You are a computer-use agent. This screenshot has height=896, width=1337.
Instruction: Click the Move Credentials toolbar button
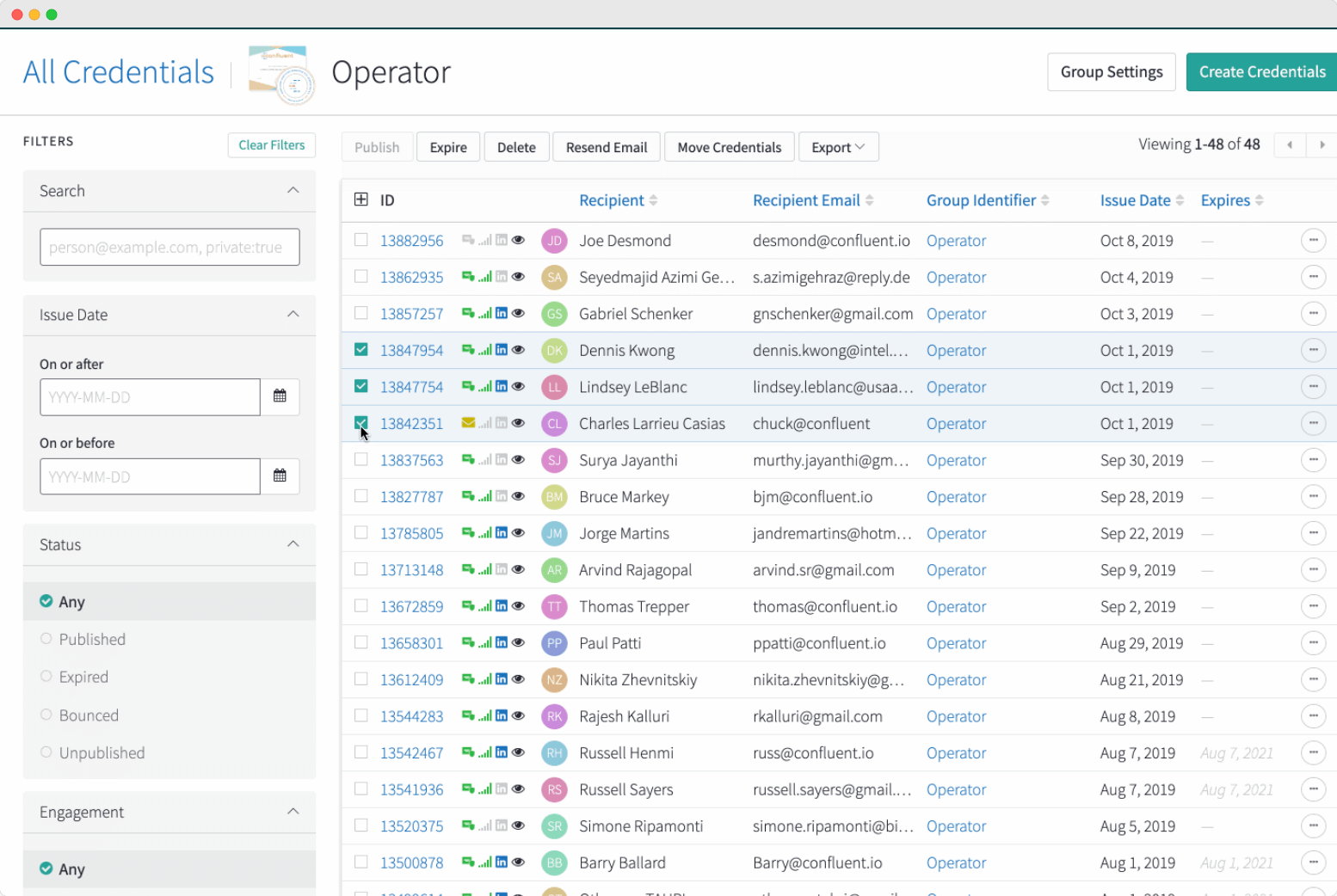pos(730,147)
